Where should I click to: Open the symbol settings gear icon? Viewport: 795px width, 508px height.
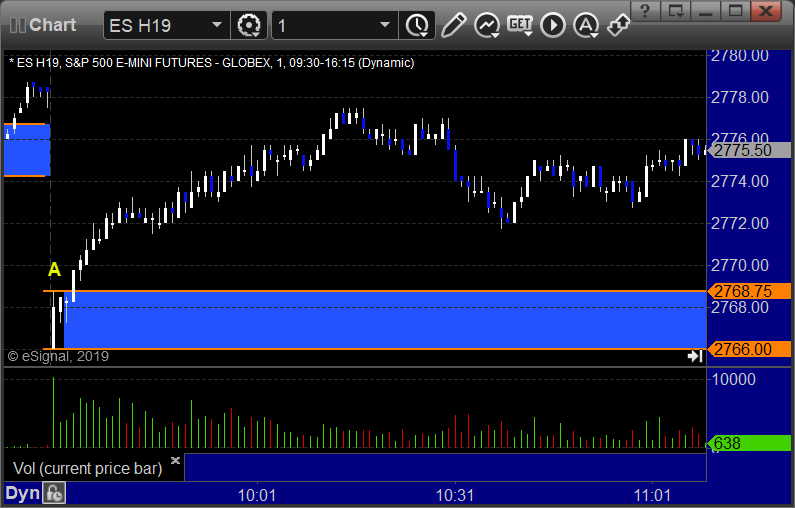pos(248,25)
